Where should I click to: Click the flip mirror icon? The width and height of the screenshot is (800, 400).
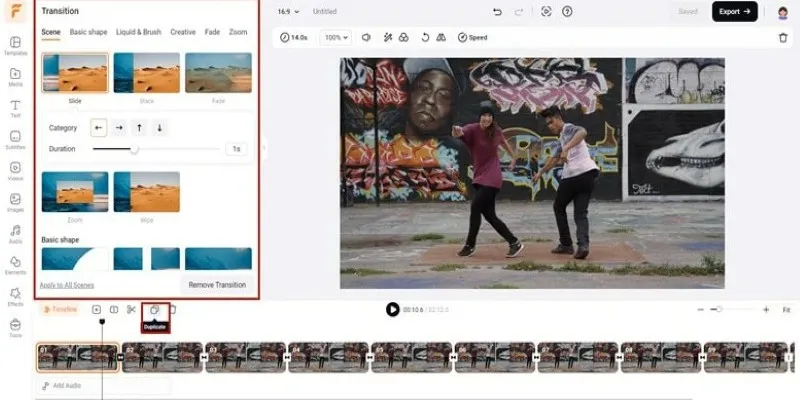(x=441, y=37)
